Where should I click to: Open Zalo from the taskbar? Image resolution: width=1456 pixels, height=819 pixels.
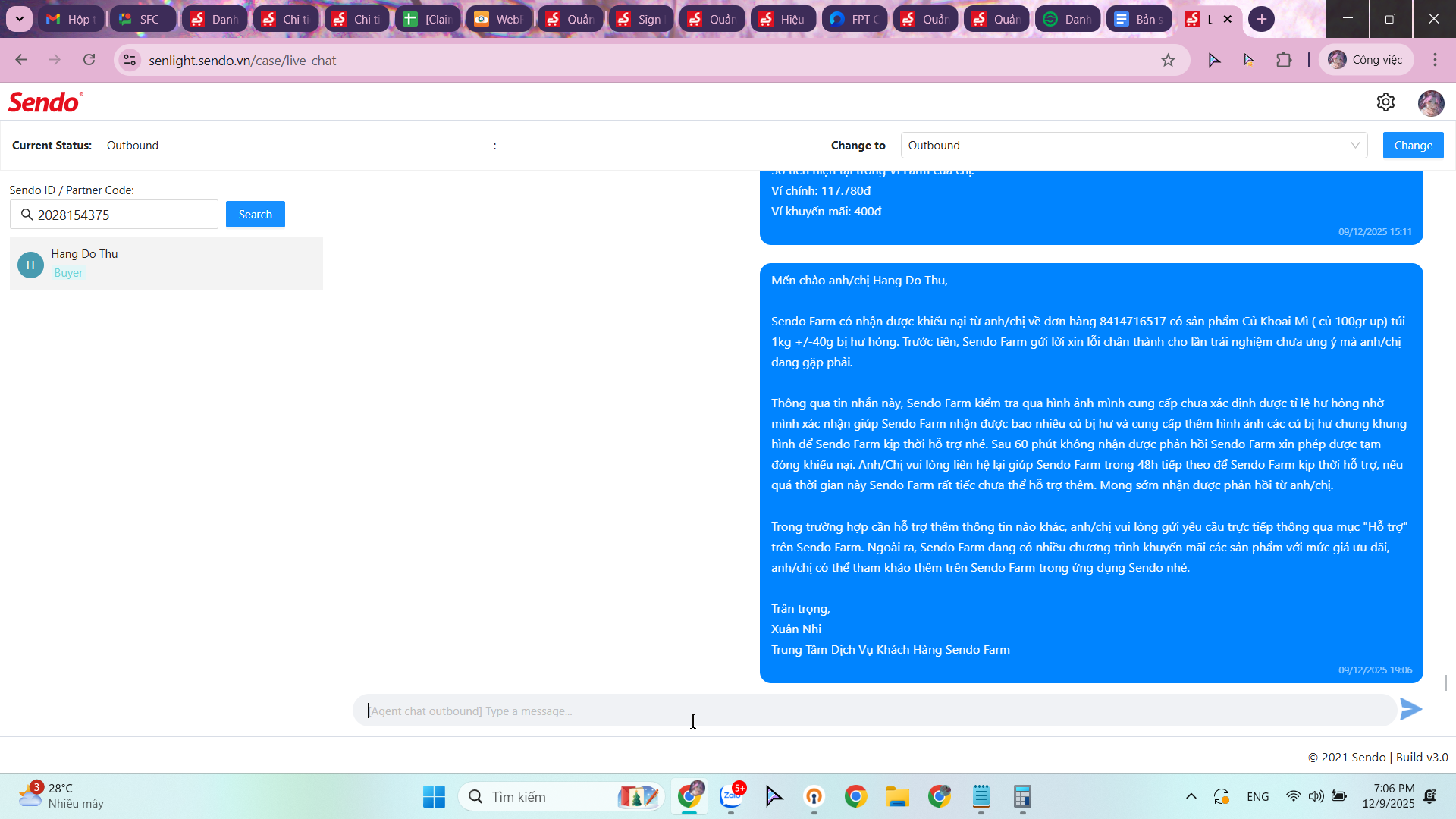(731, 796)
